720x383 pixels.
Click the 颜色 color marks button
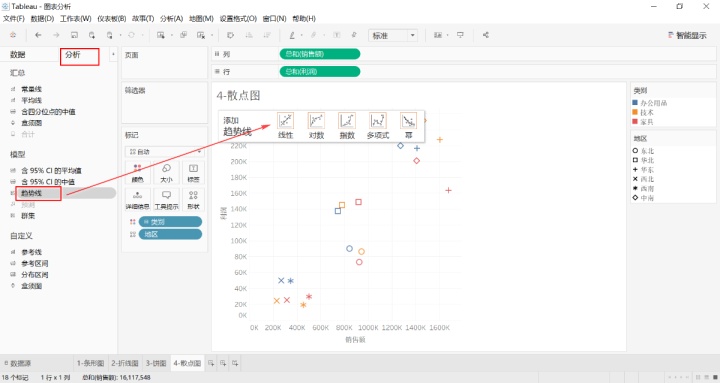(137, 173)
